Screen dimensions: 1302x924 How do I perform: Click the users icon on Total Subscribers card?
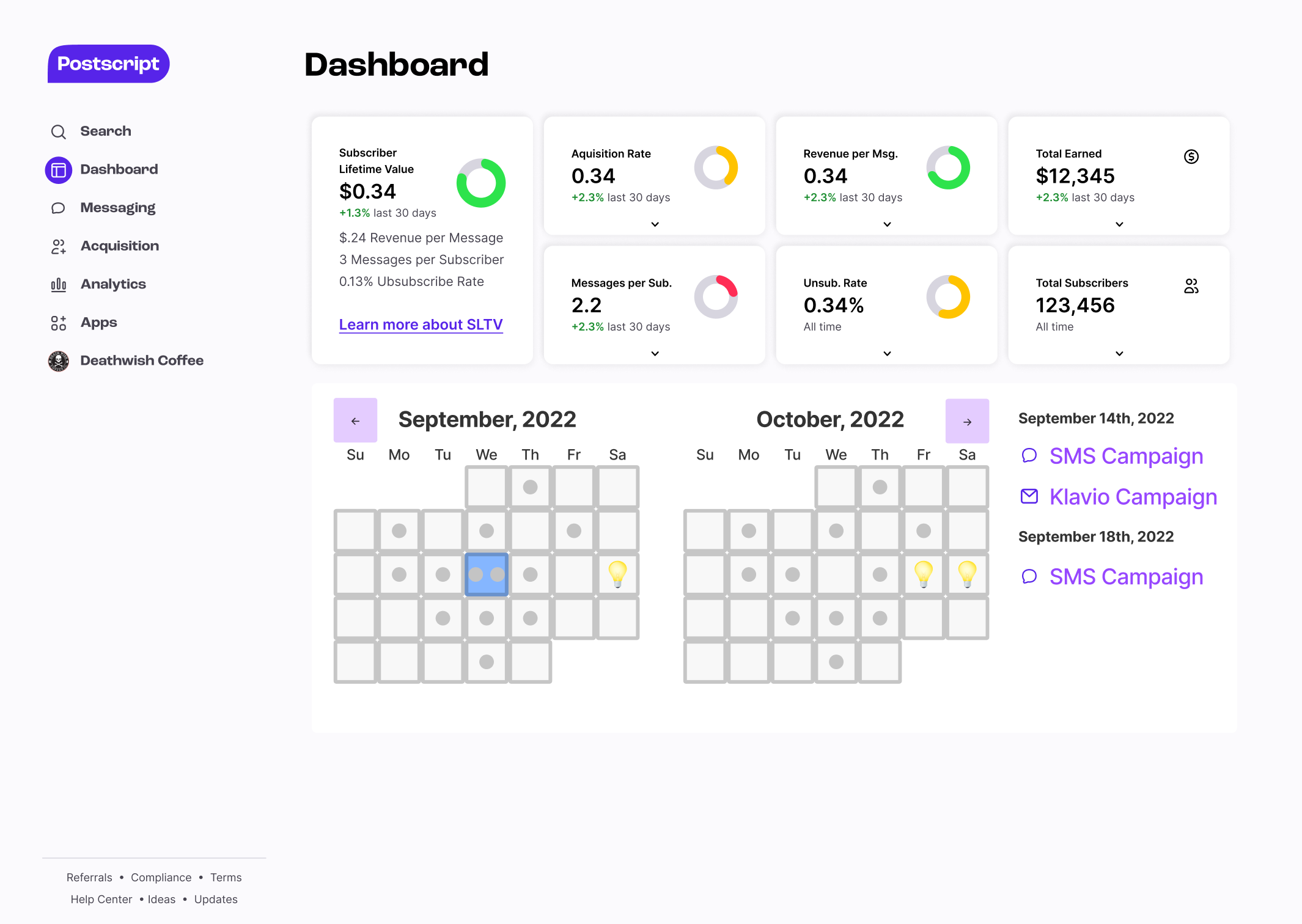[x=1191, y=286]
